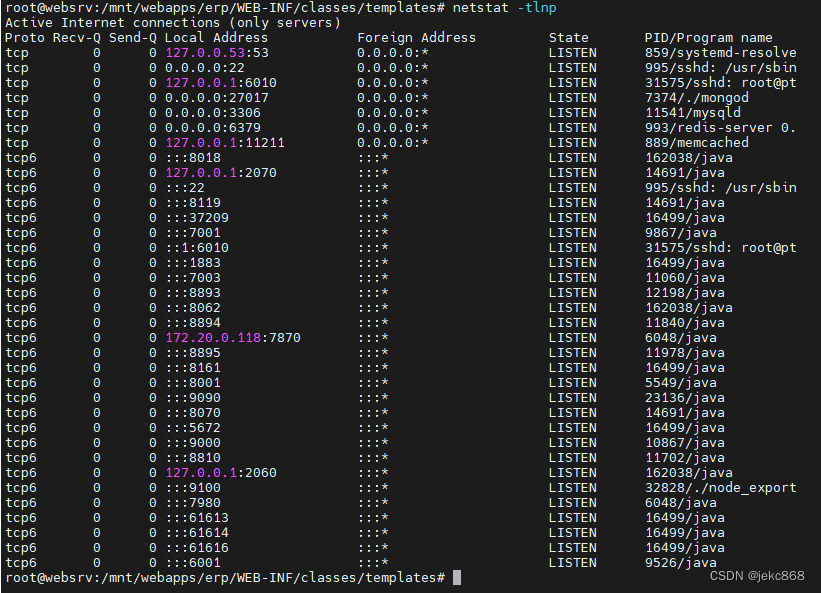Click local address :::8810
This screenshot has width=821, height=593.
(193, 458)
